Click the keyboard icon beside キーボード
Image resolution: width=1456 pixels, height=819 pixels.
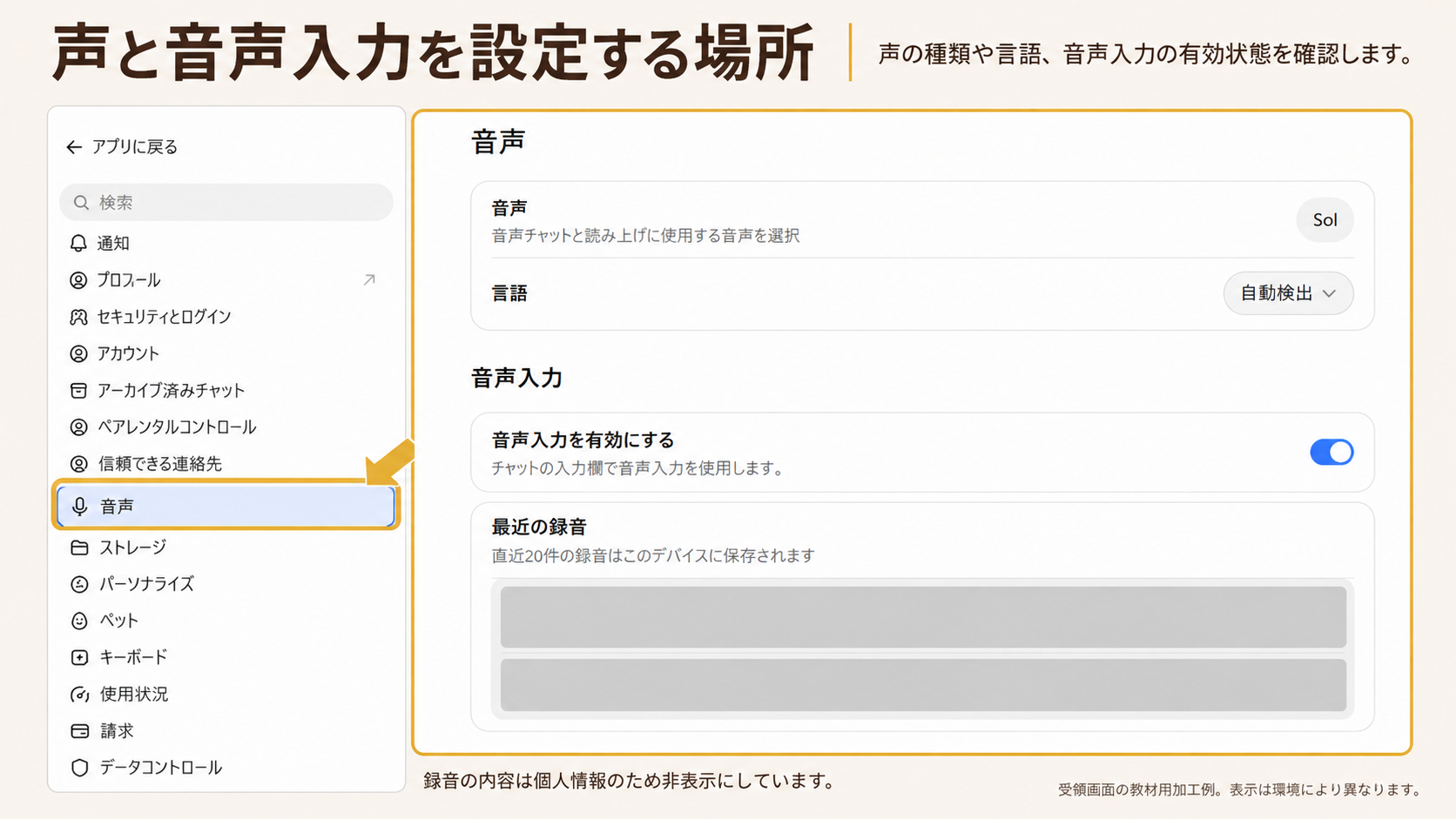click(x=79, y=657)
